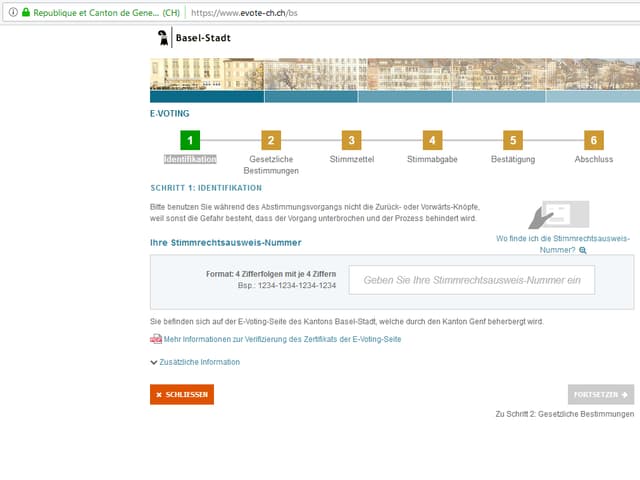Select step 4 Stimmabgabe box
This screenshot has width=640, height=480.
(x=432, y=140)
